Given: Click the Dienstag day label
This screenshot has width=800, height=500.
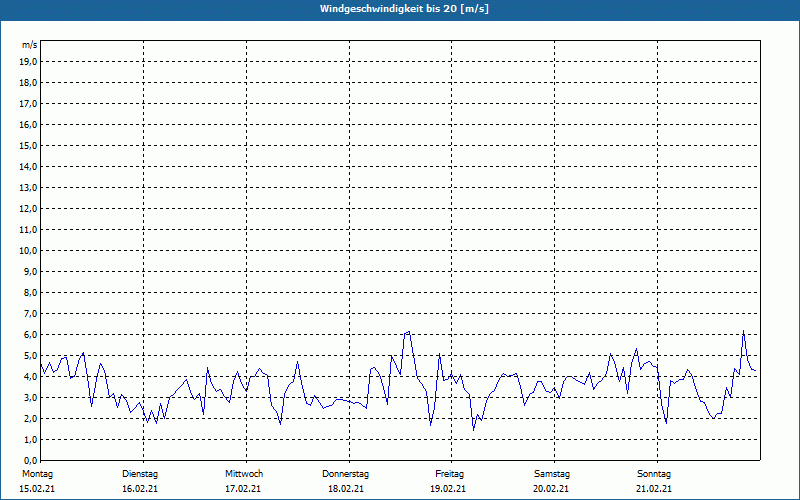Looking at the screenshot, I should [x=140, y=474].
